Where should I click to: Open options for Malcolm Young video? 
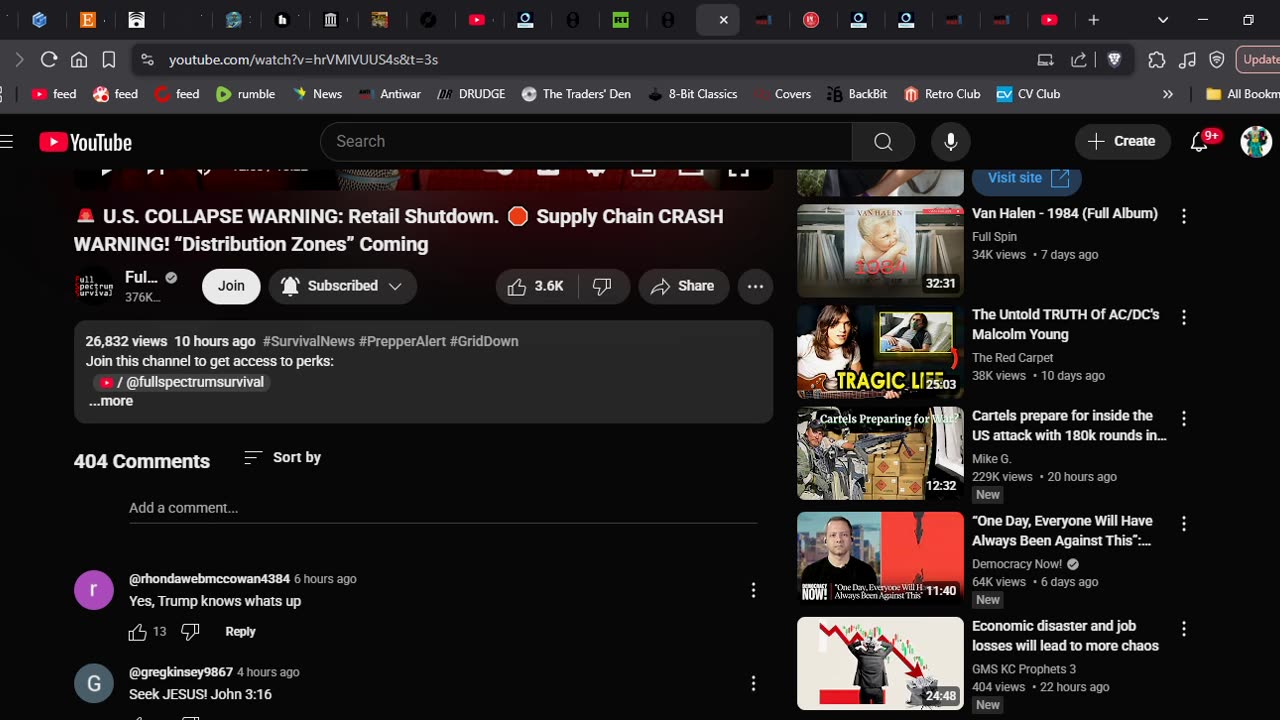1184,317
